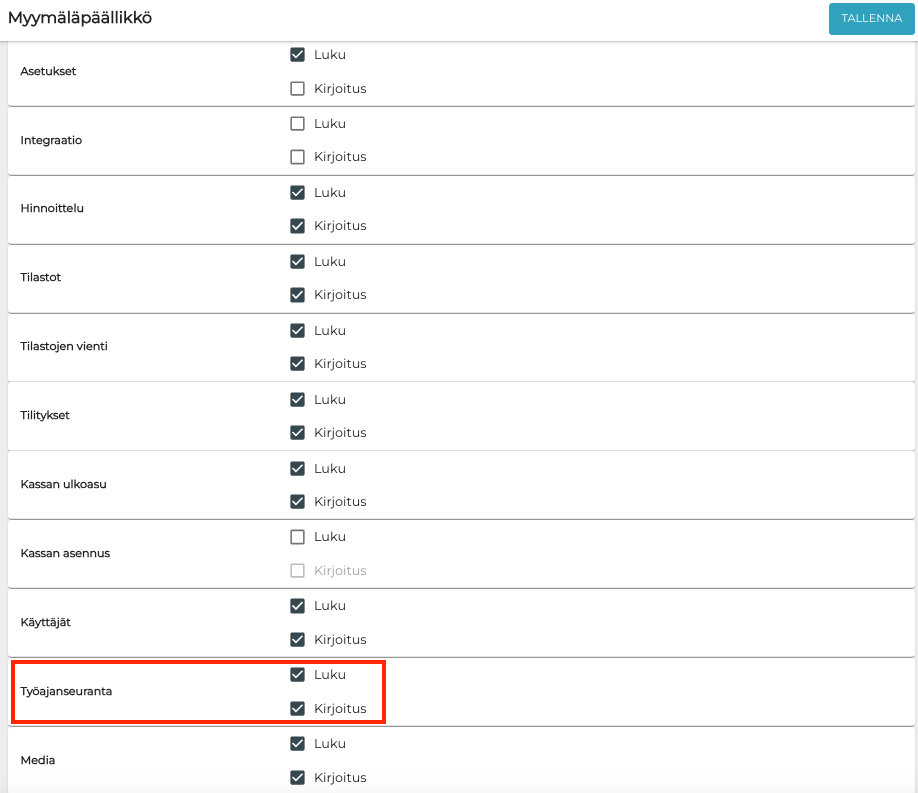Uncheck Kirjoitus for Hinnoittelu
Screen dimensions: 918x793
[297, 226]
